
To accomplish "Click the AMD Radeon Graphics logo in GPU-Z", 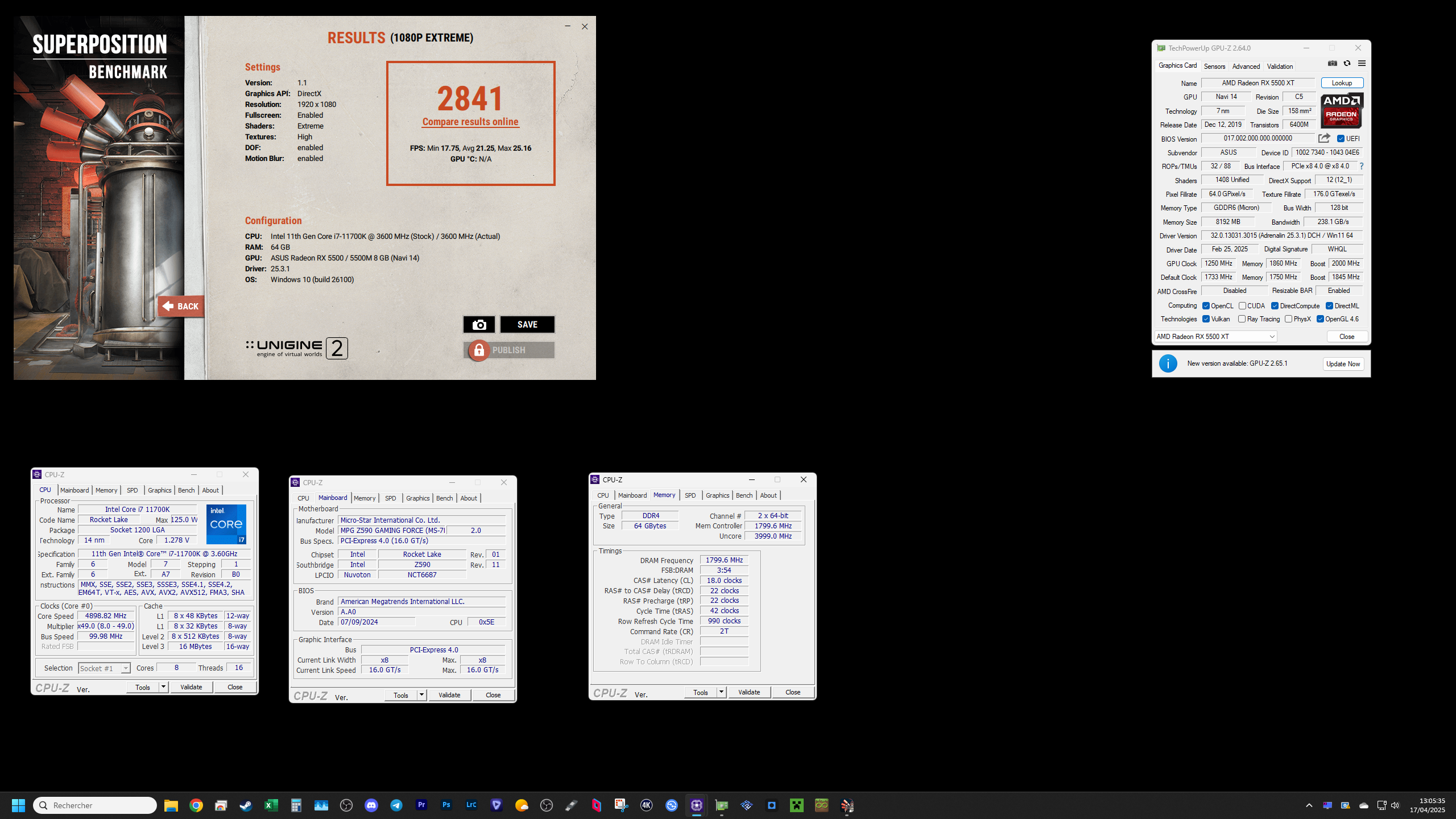I will 1342,110.
